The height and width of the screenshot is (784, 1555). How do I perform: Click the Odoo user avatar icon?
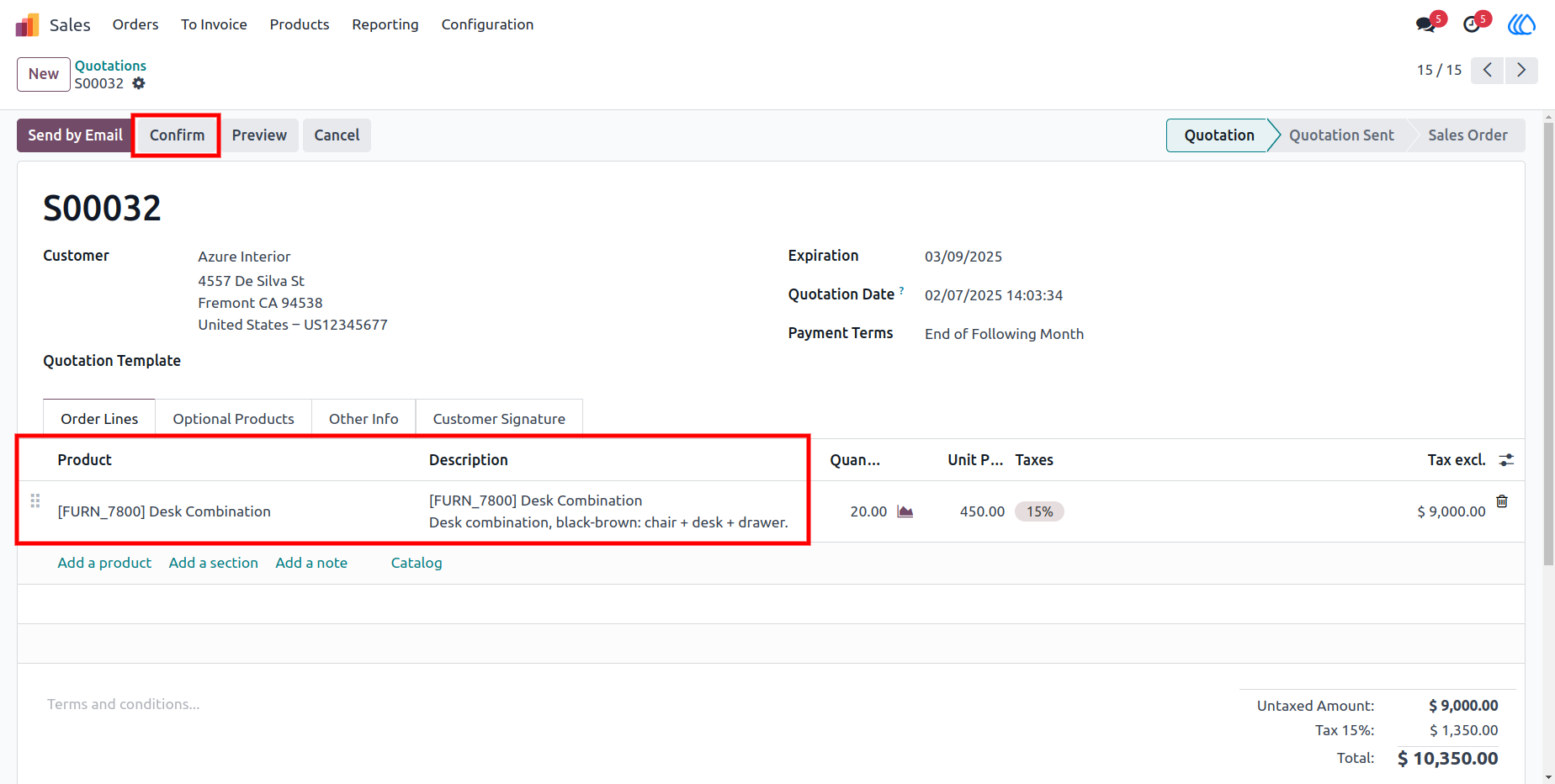[x=1521, y=24]
